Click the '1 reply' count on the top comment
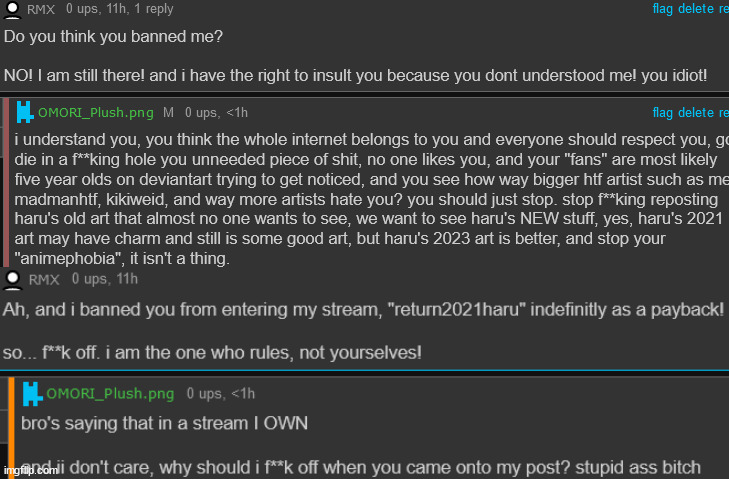Image resolution: width=729 pixels, height=479 pixels. pyautogui.click(x=152, y=10)
